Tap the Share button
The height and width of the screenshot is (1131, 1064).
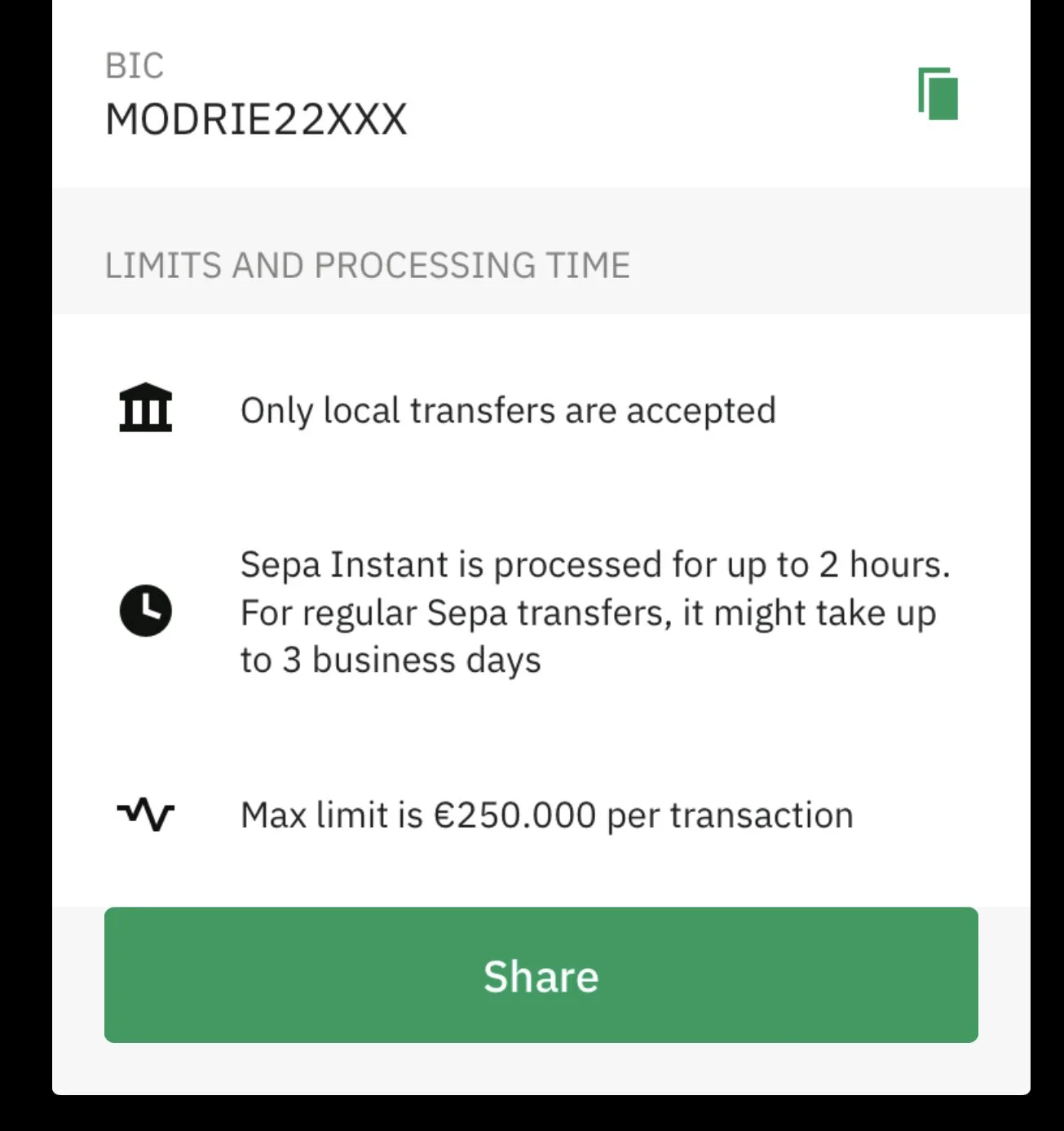(x=541, y=974)
